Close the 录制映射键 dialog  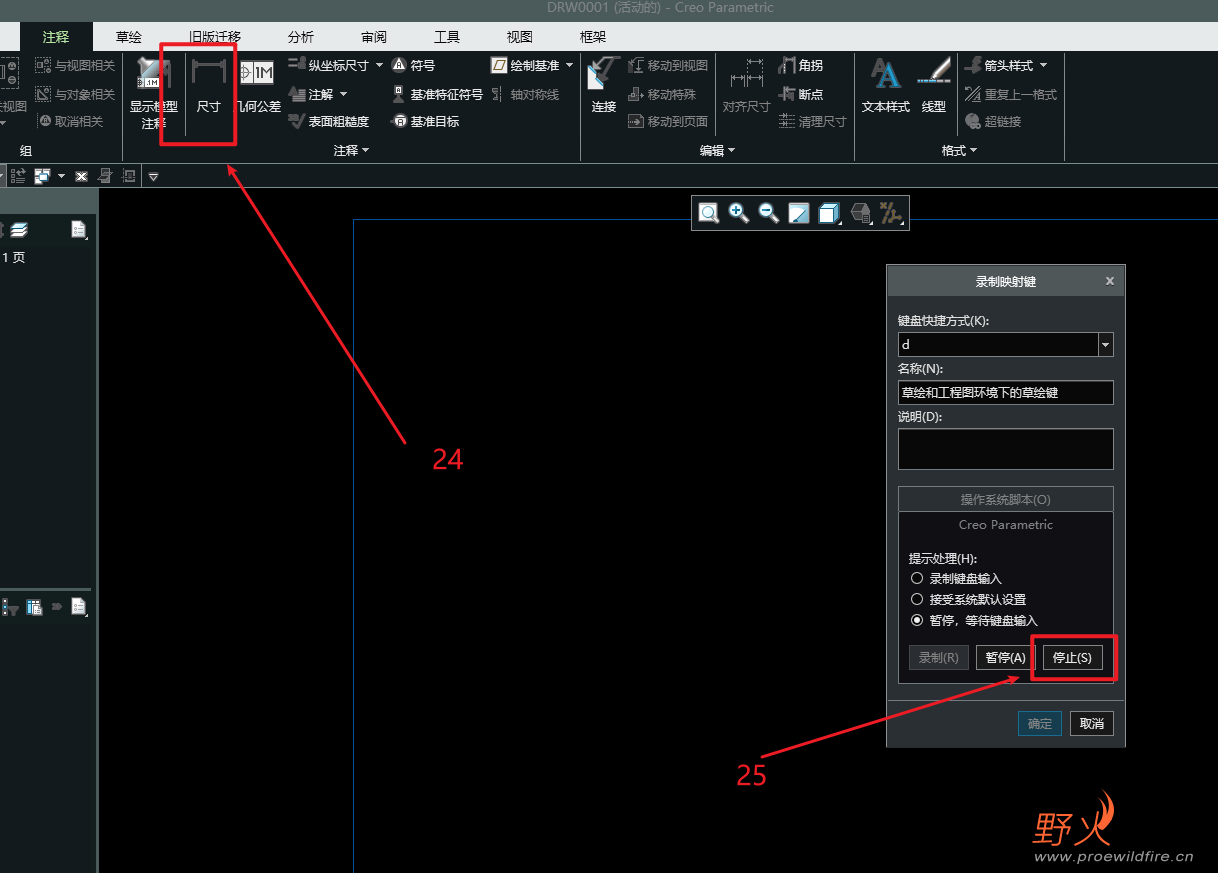1109,281
